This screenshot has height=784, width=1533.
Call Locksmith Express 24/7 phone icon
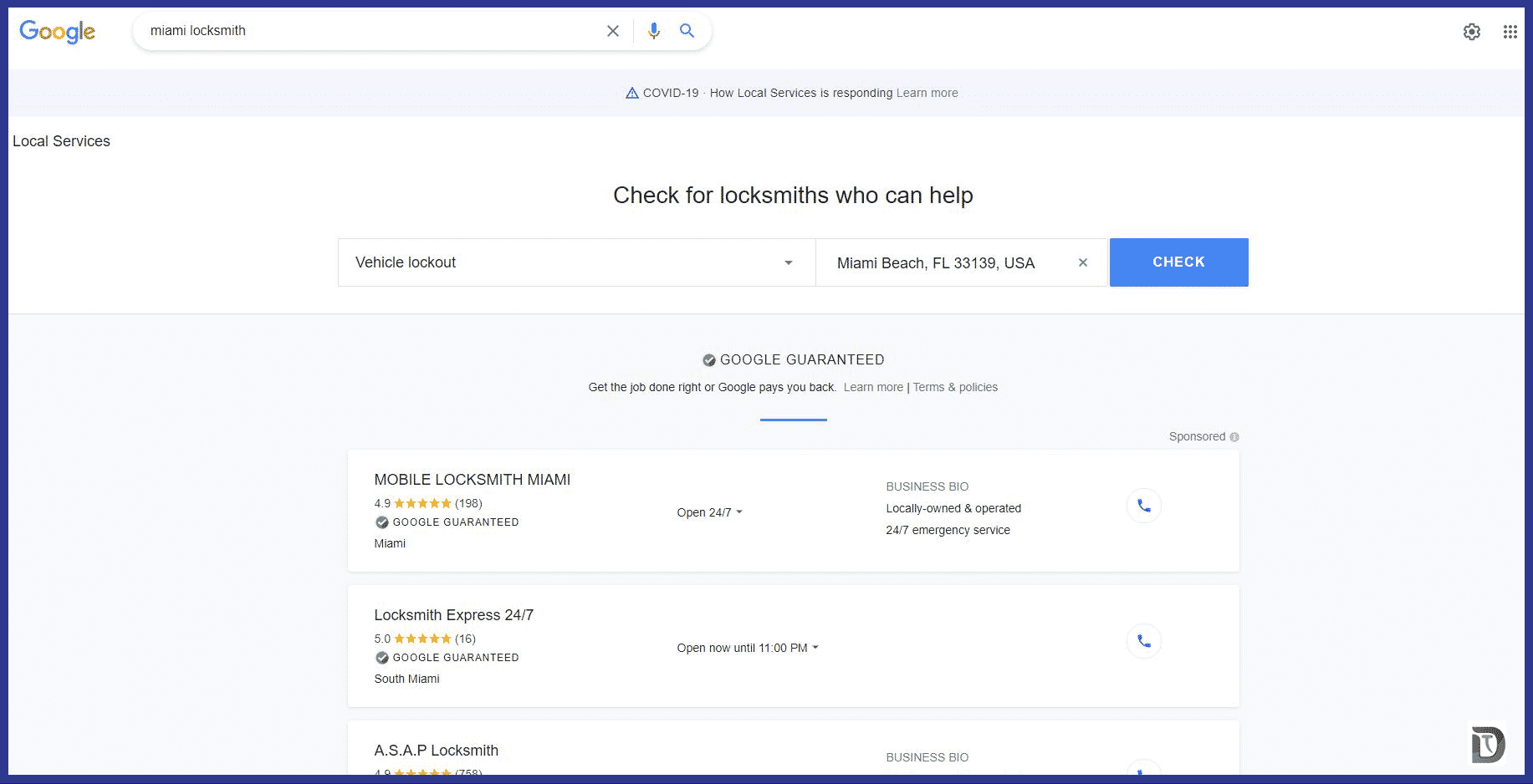point(1143,641)
